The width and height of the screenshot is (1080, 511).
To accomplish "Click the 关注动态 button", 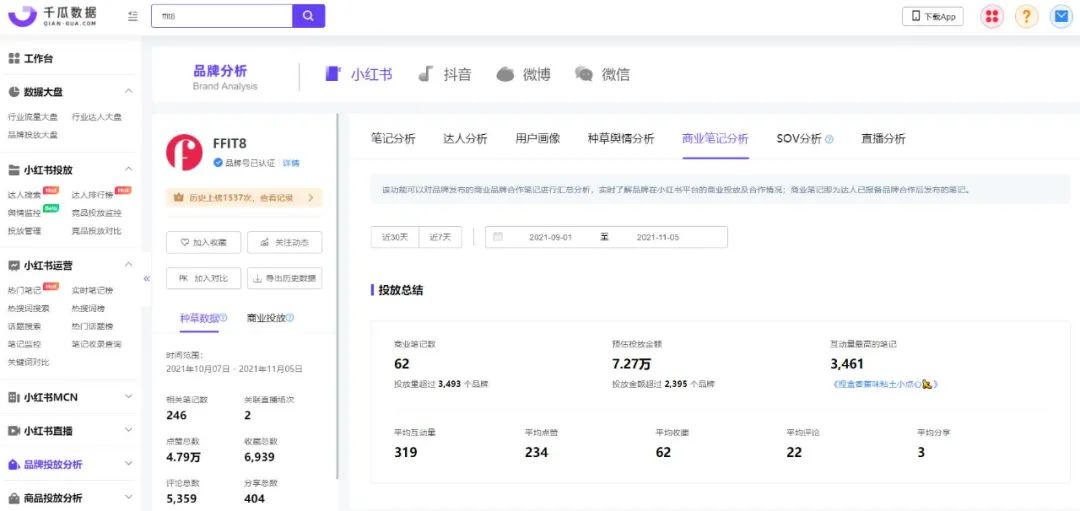I will pos(284,242).
